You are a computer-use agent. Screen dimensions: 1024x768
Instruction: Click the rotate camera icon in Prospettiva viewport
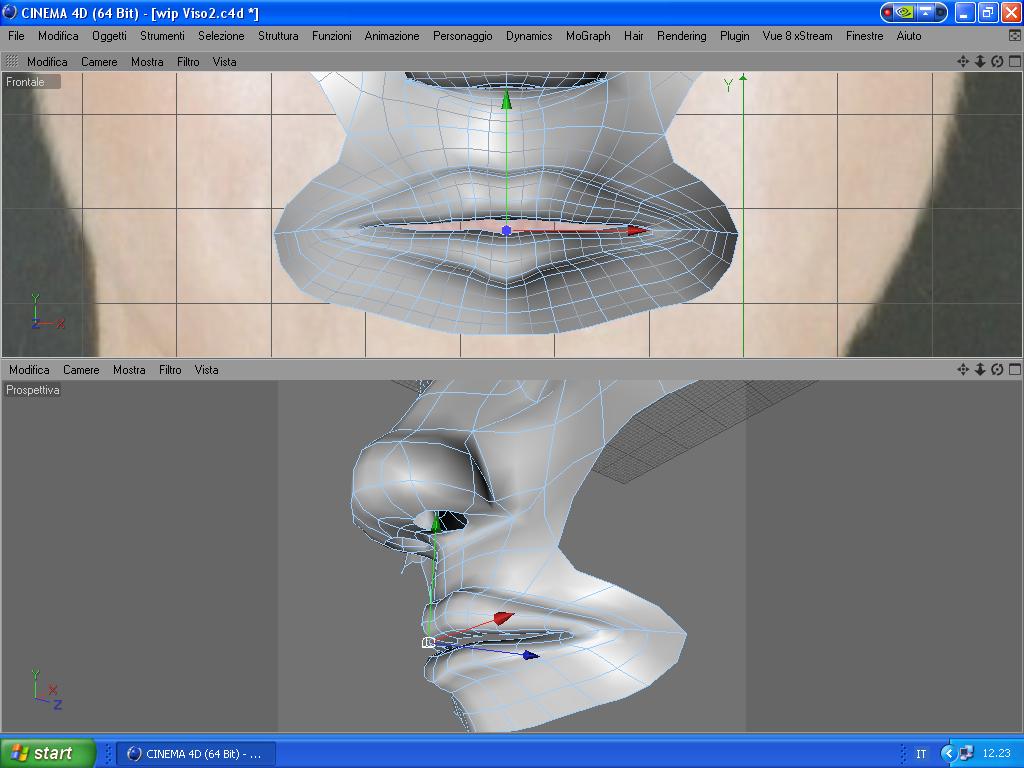[x=997, y=370]
